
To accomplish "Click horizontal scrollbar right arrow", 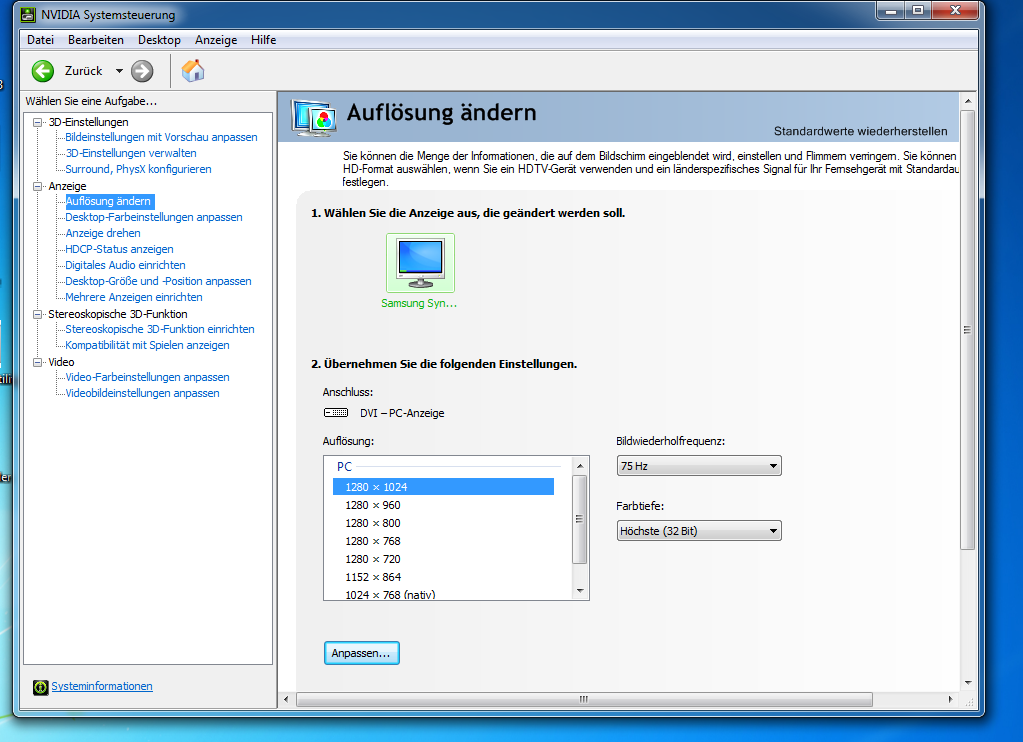I will click(x=950, y=699).
